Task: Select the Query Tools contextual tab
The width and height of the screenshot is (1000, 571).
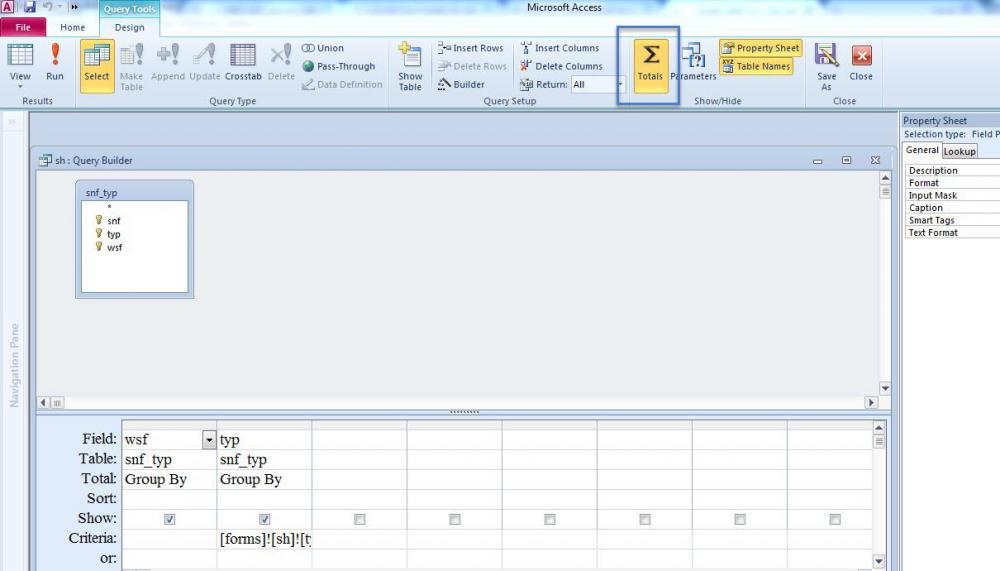Action: click(129, 9)
